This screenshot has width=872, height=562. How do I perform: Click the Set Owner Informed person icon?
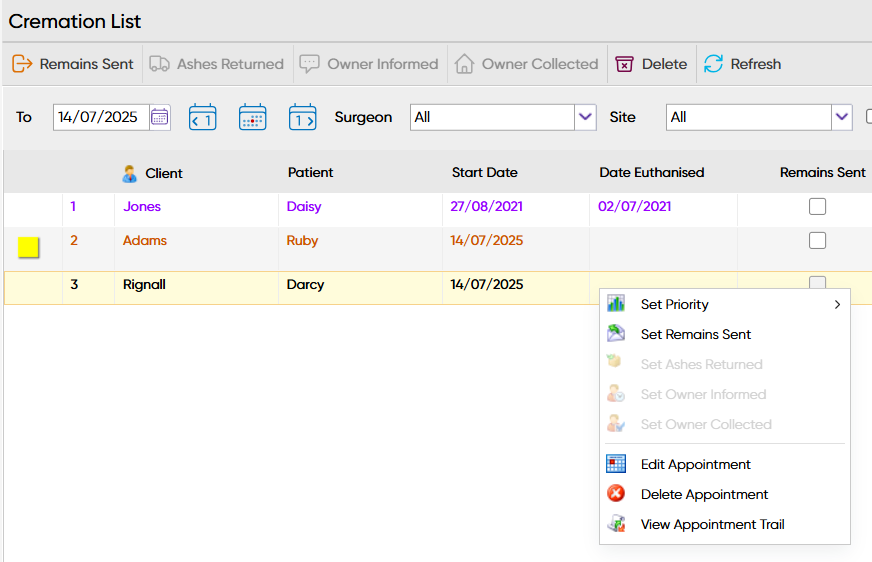coord(616,394)
